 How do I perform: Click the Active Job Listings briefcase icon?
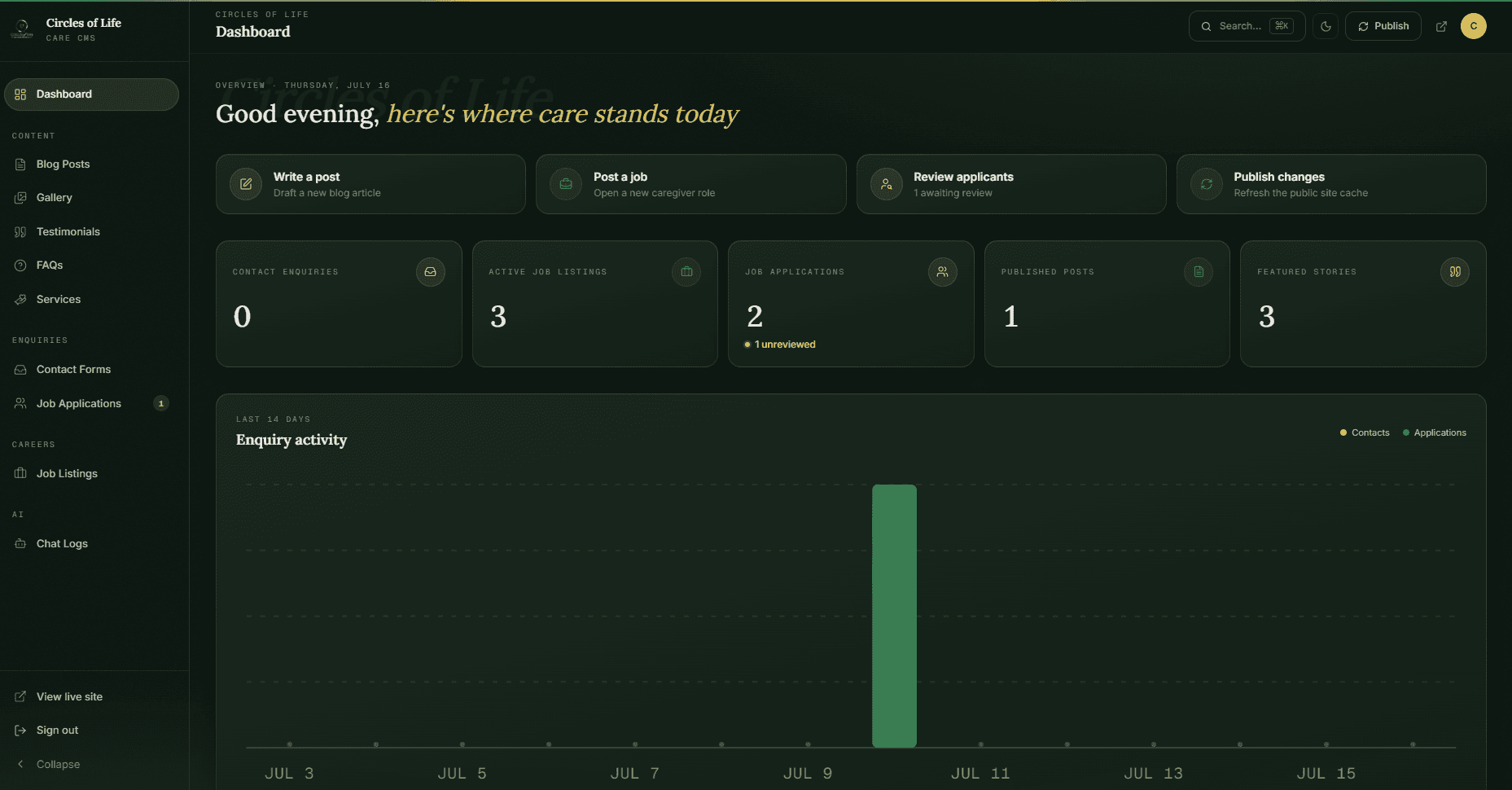click(x=686, y=272)
